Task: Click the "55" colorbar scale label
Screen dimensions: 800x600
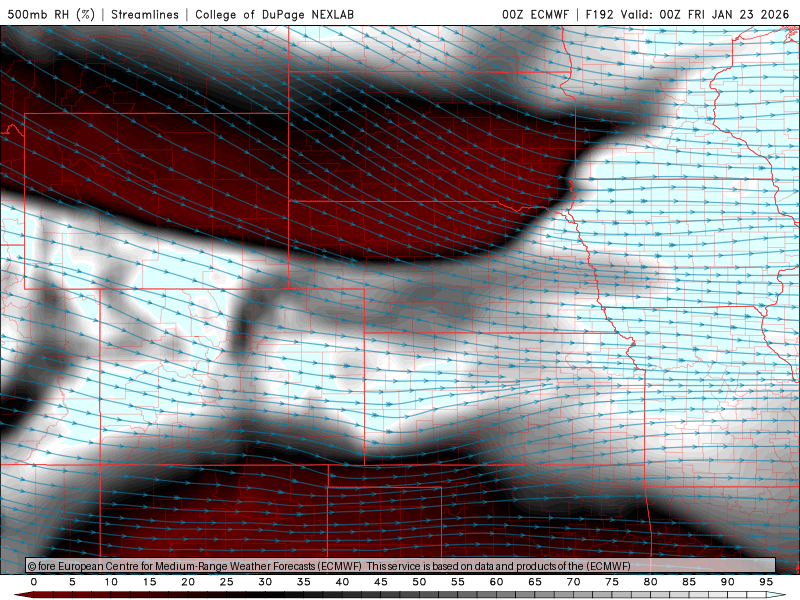Action: (x=458, y=582)
